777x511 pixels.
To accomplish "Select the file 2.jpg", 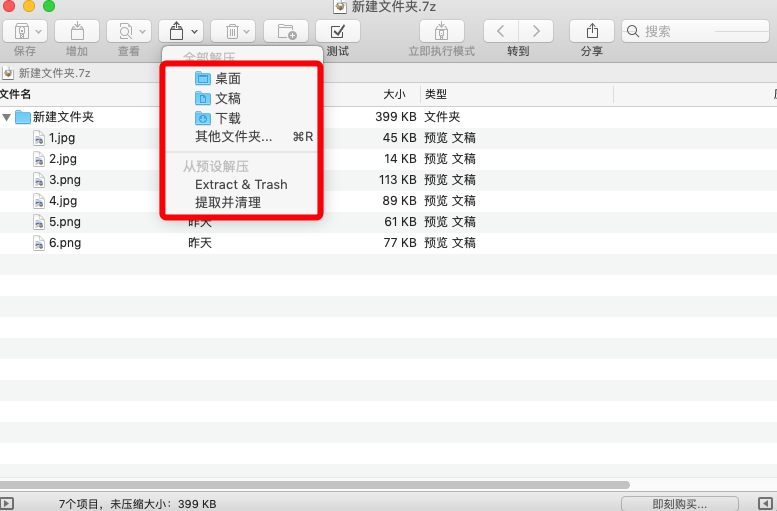I will [x=388, y=159].
